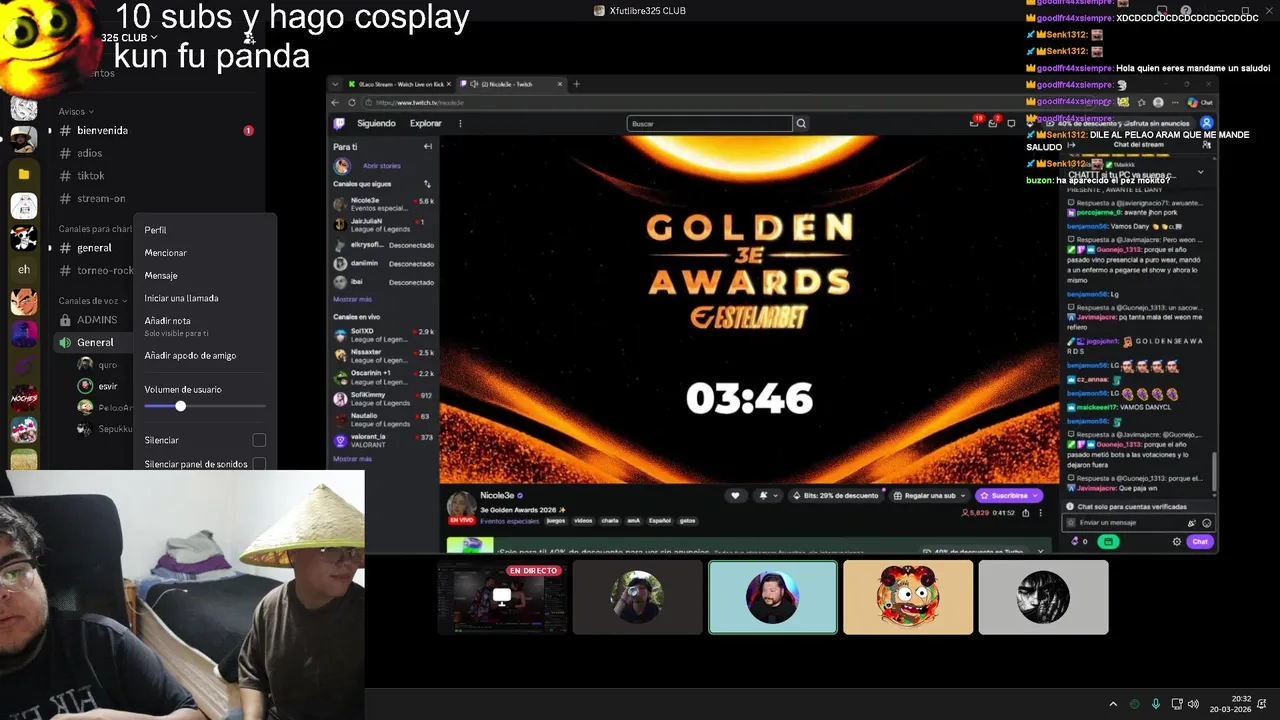Viewport: 1280px width, 720px height.
Task: Open the 'eh' server icon
Action: (x=24, y=269)
